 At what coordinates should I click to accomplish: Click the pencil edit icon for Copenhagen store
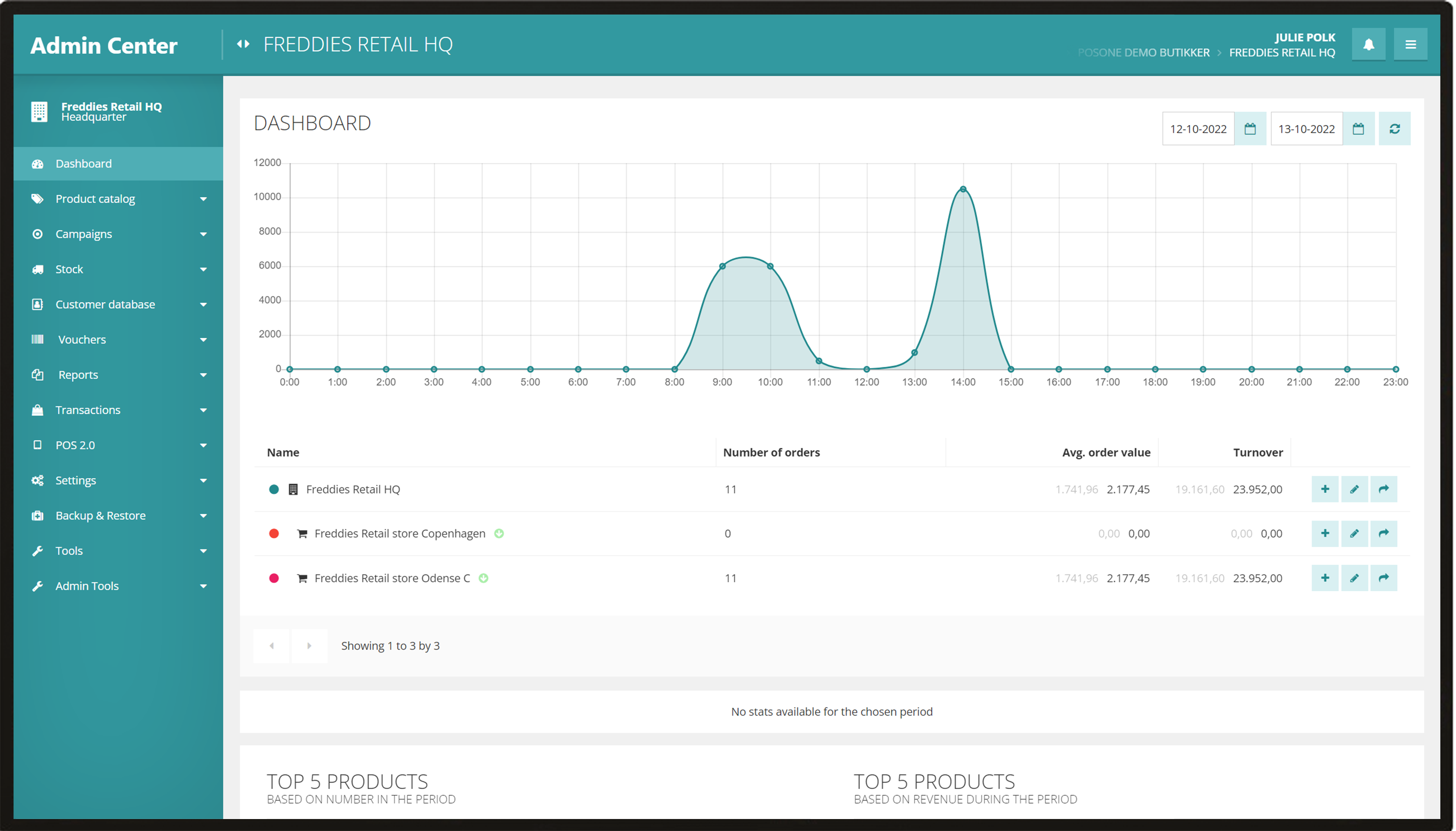coord(1354,533)
